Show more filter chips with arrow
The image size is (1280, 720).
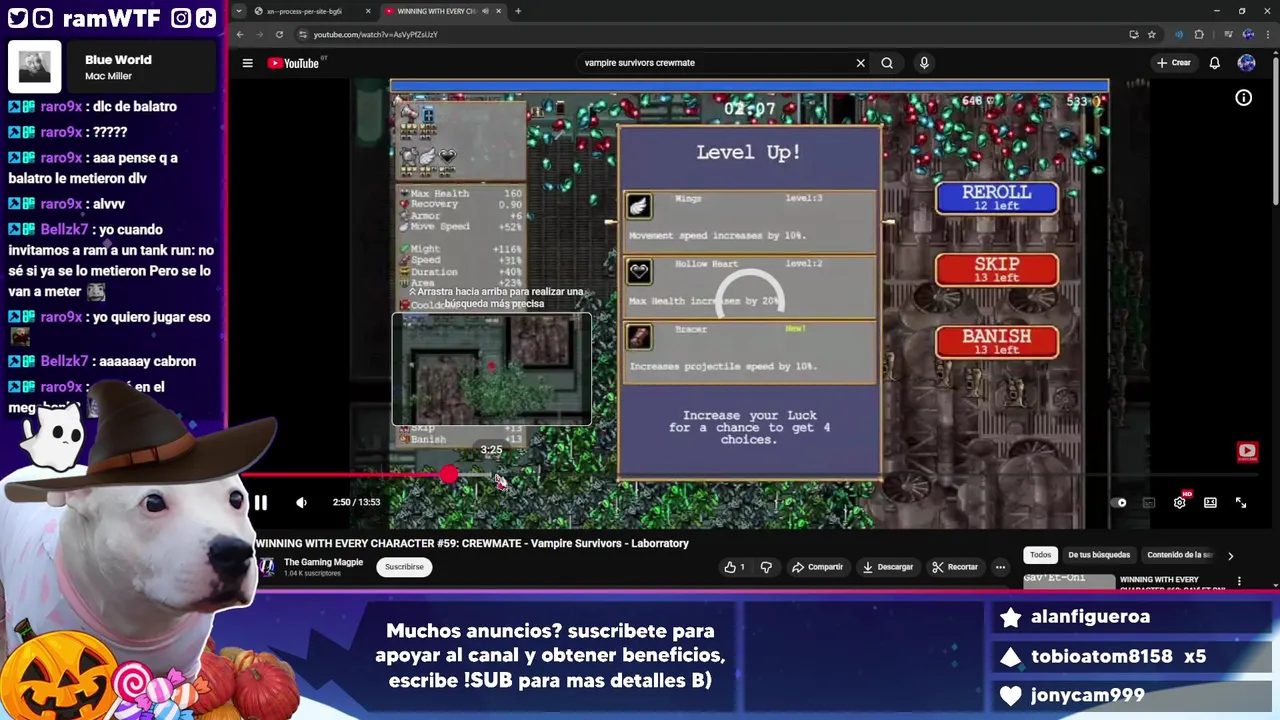coord(1230,555)
